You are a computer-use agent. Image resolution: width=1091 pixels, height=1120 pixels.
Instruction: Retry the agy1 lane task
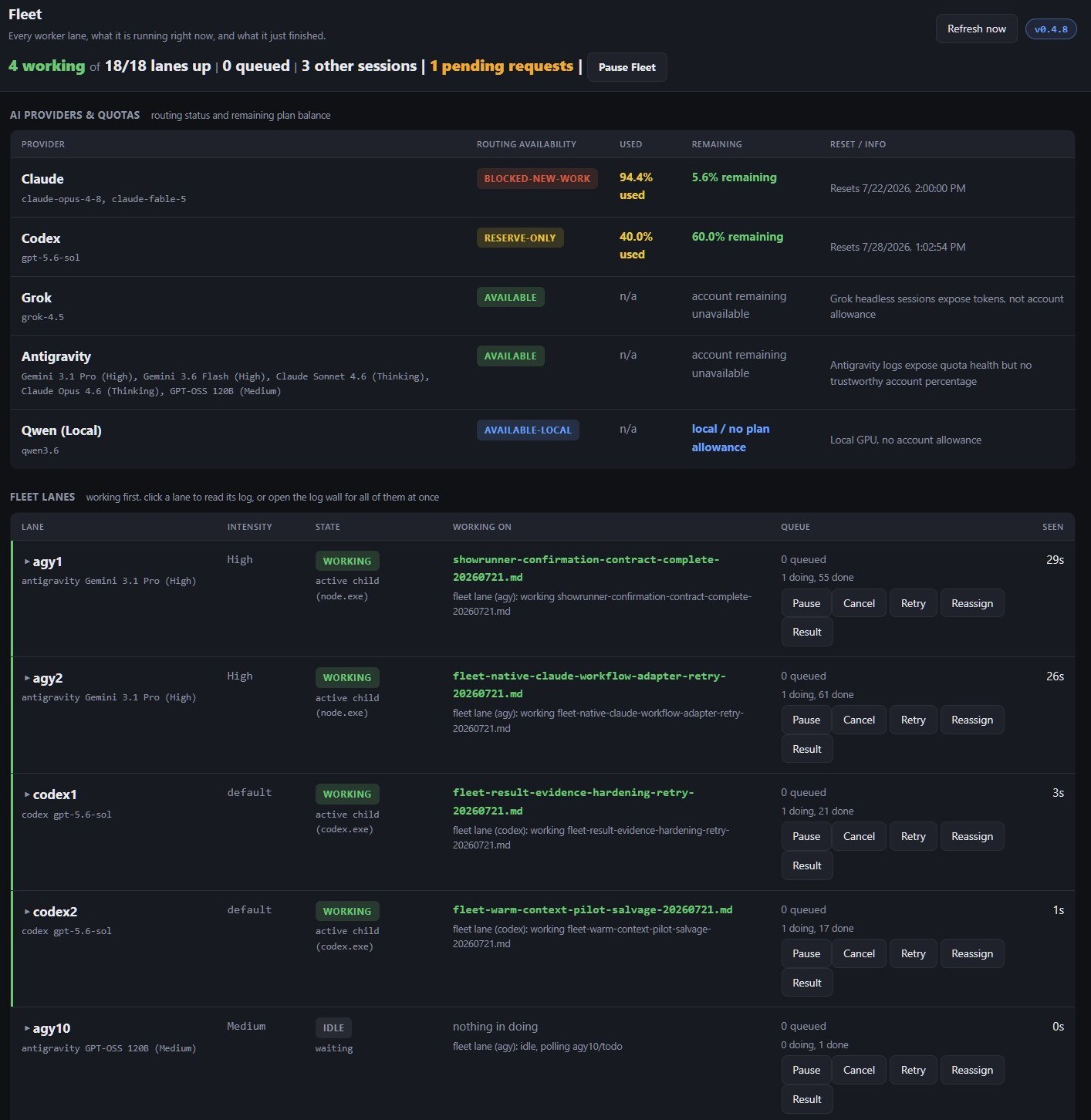[x=913, y=603]
